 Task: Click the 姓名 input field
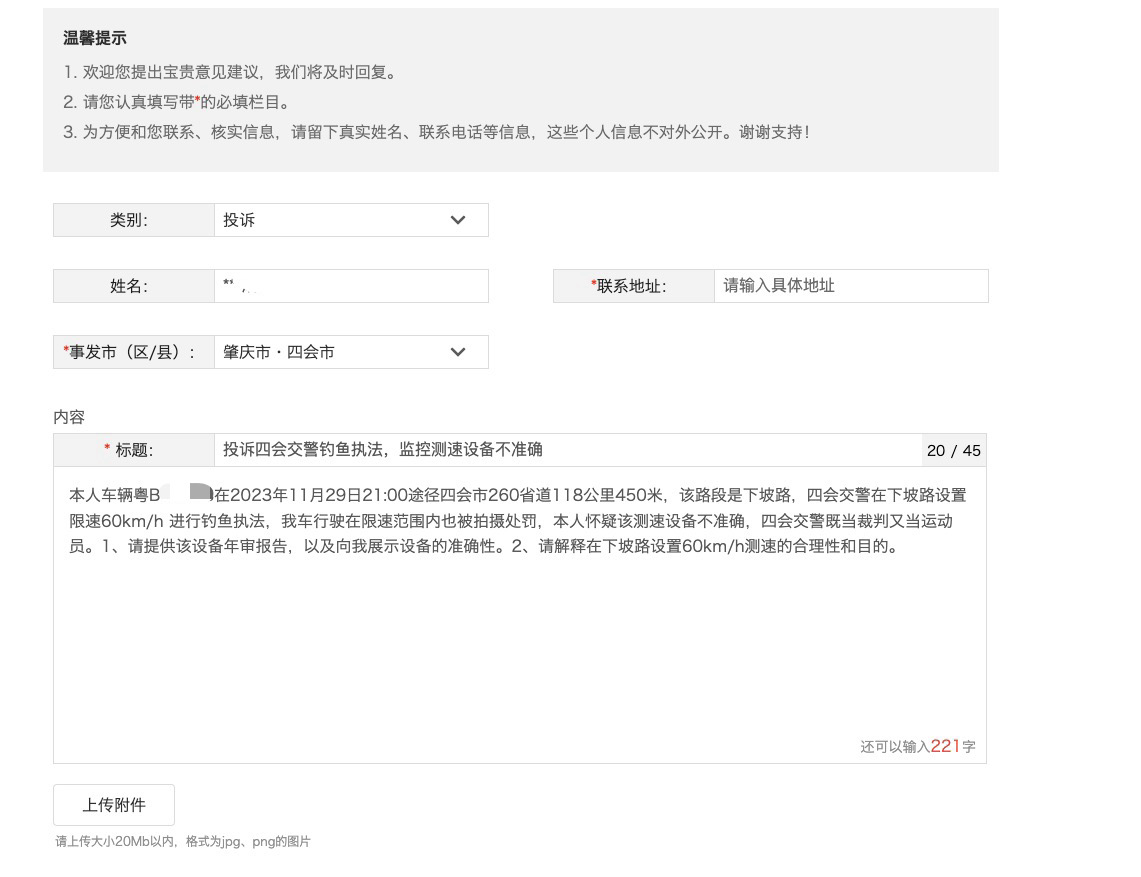(x=350, y=286)
